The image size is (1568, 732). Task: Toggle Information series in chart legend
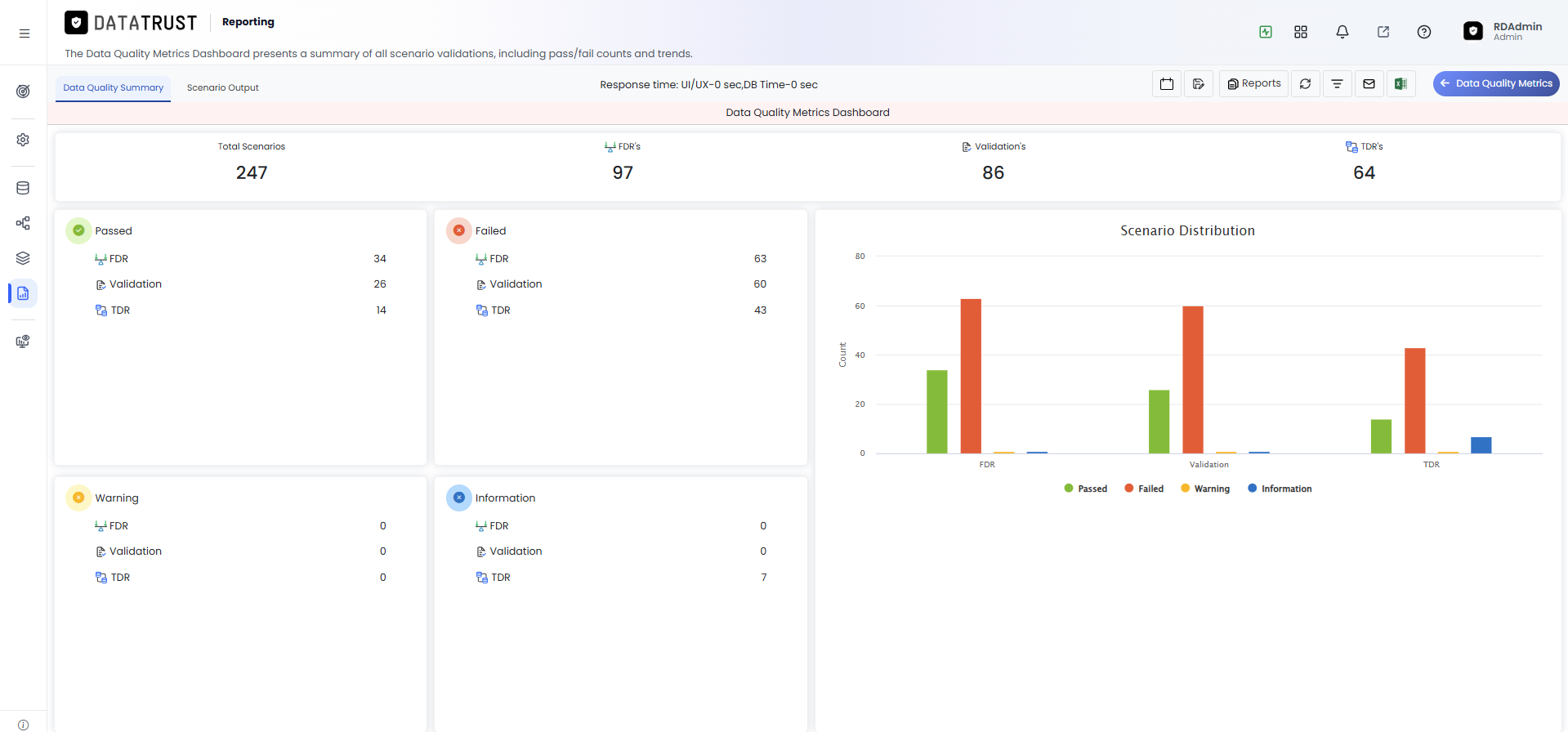coord(1280,489)
